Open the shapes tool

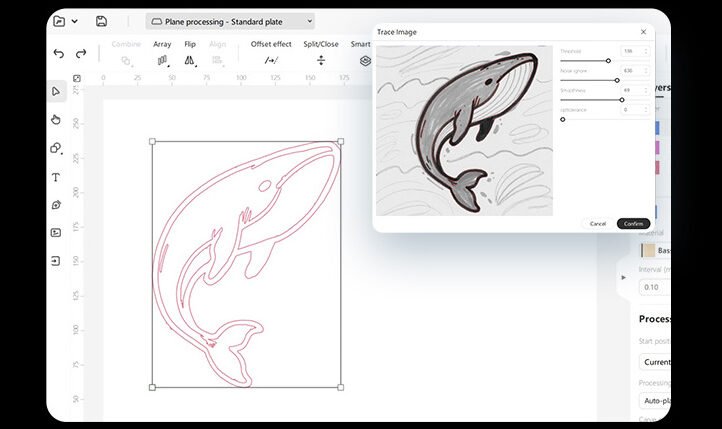(x=56, y=148)
